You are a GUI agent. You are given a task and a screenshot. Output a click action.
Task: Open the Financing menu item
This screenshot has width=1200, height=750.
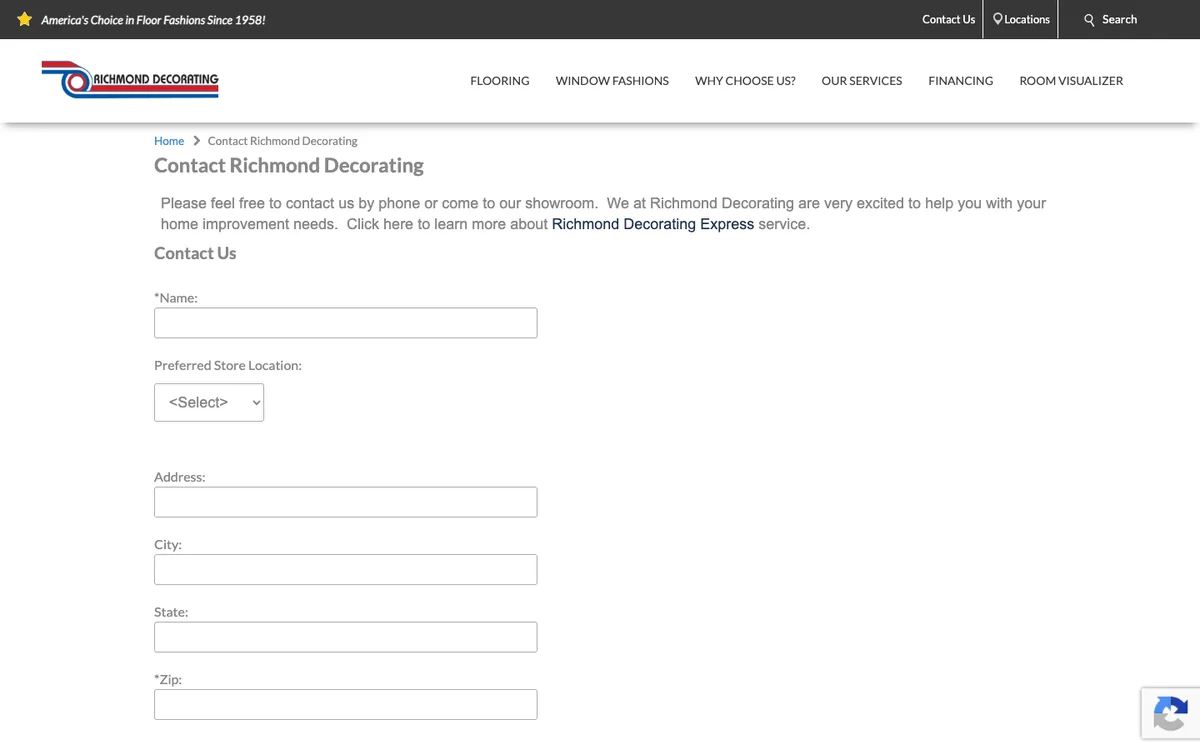pos(961,81)
